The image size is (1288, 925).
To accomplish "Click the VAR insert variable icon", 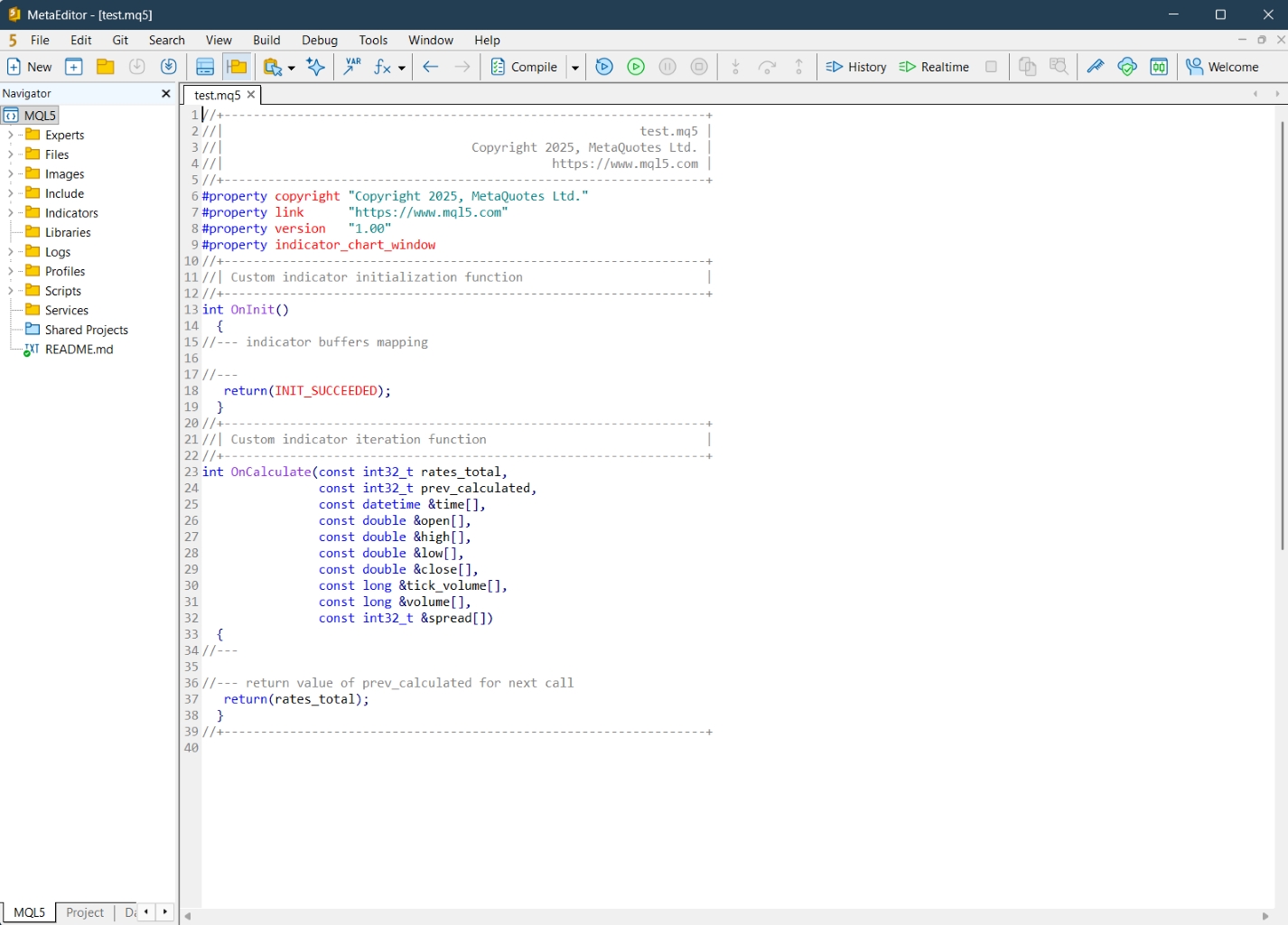I will coord(352,67).
